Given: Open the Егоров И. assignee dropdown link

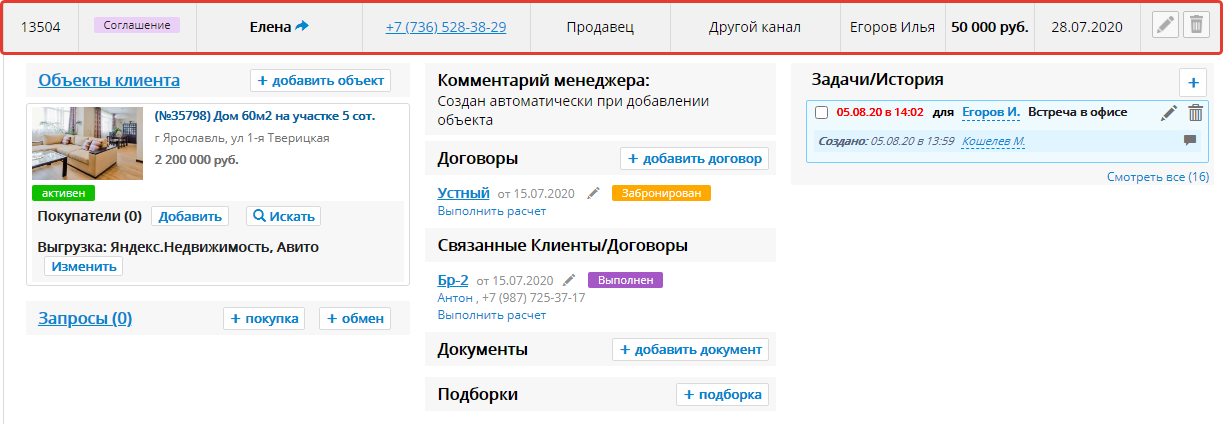Looking at the screenshot, I should click(x=990, y=112).
